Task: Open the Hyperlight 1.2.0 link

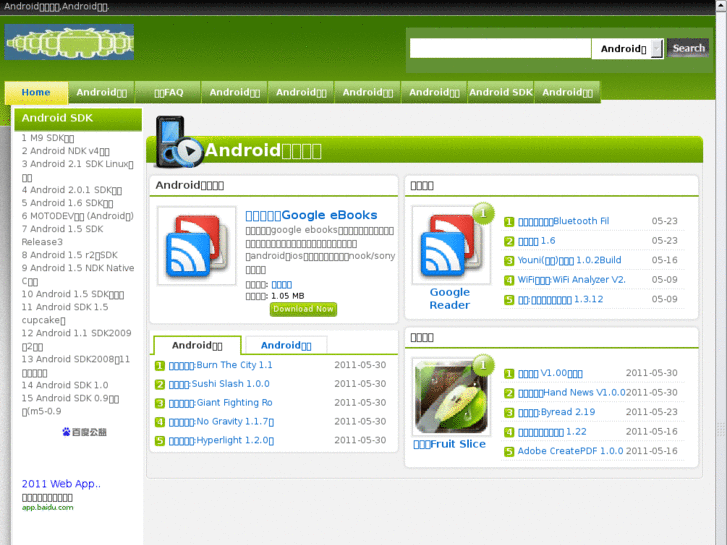Action: pos(221,441)
